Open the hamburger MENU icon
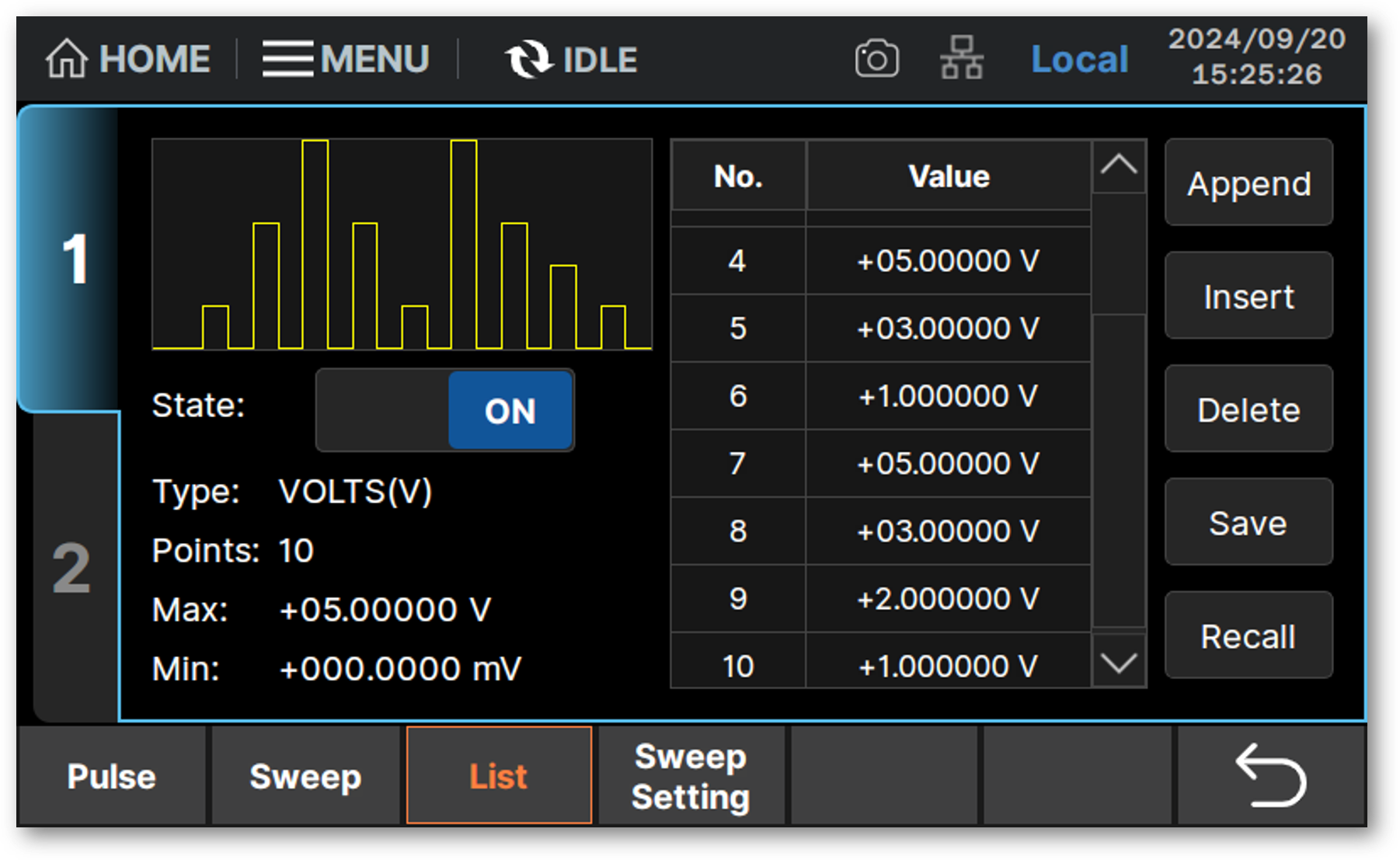The image size is (1400, 860). click(x=287, y=59)
